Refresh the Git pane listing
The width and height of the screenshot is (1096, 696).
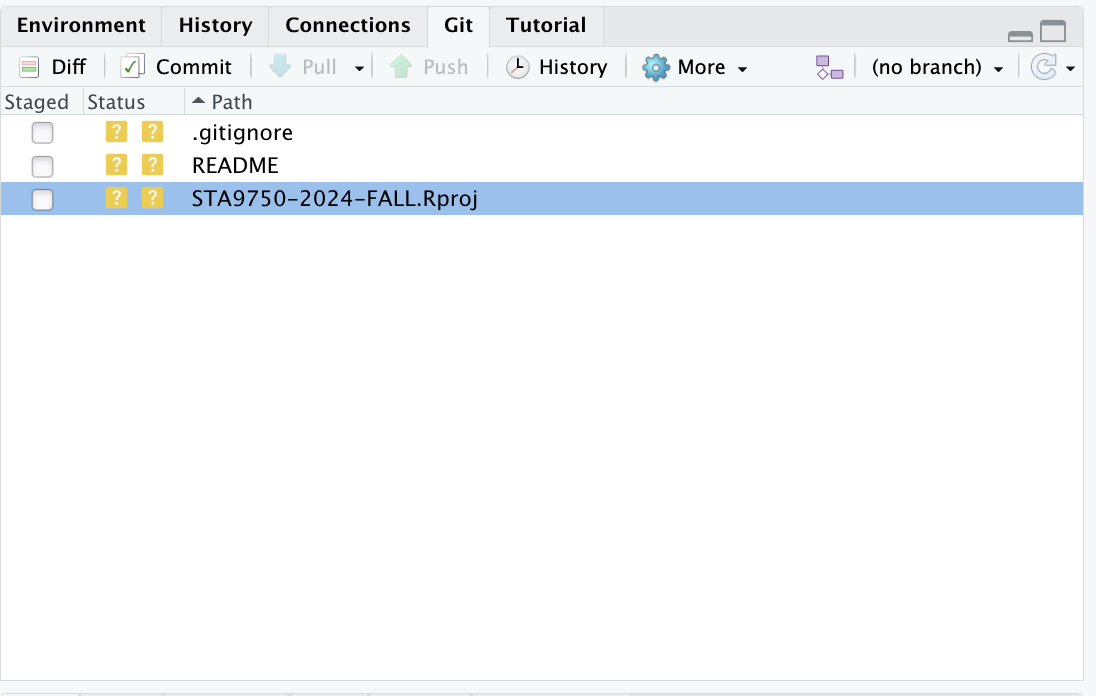click(x=1043, y=67)
